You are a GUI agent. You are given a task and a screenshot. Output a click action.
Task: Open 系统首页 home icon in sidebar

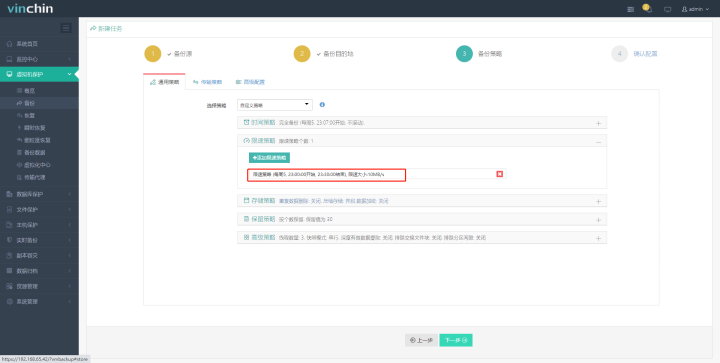coord(10,44)
